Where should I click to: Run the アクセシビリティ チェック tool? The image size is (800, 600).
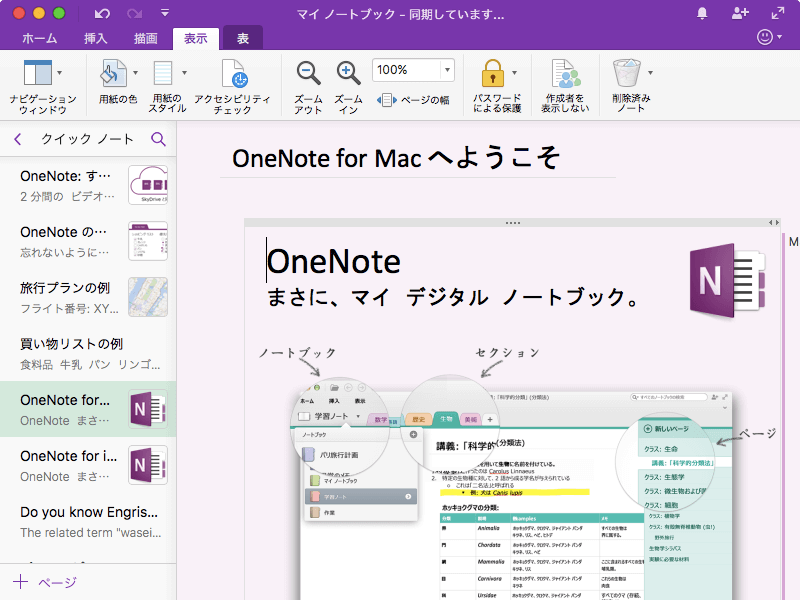(x=233, y=86)
